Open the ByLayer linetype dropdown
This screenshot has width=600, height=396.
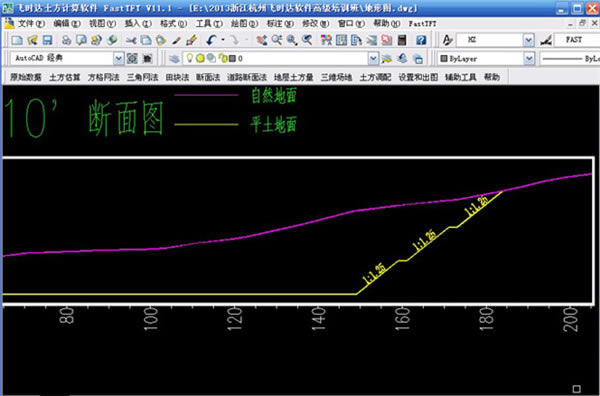[x=569, y=59]
